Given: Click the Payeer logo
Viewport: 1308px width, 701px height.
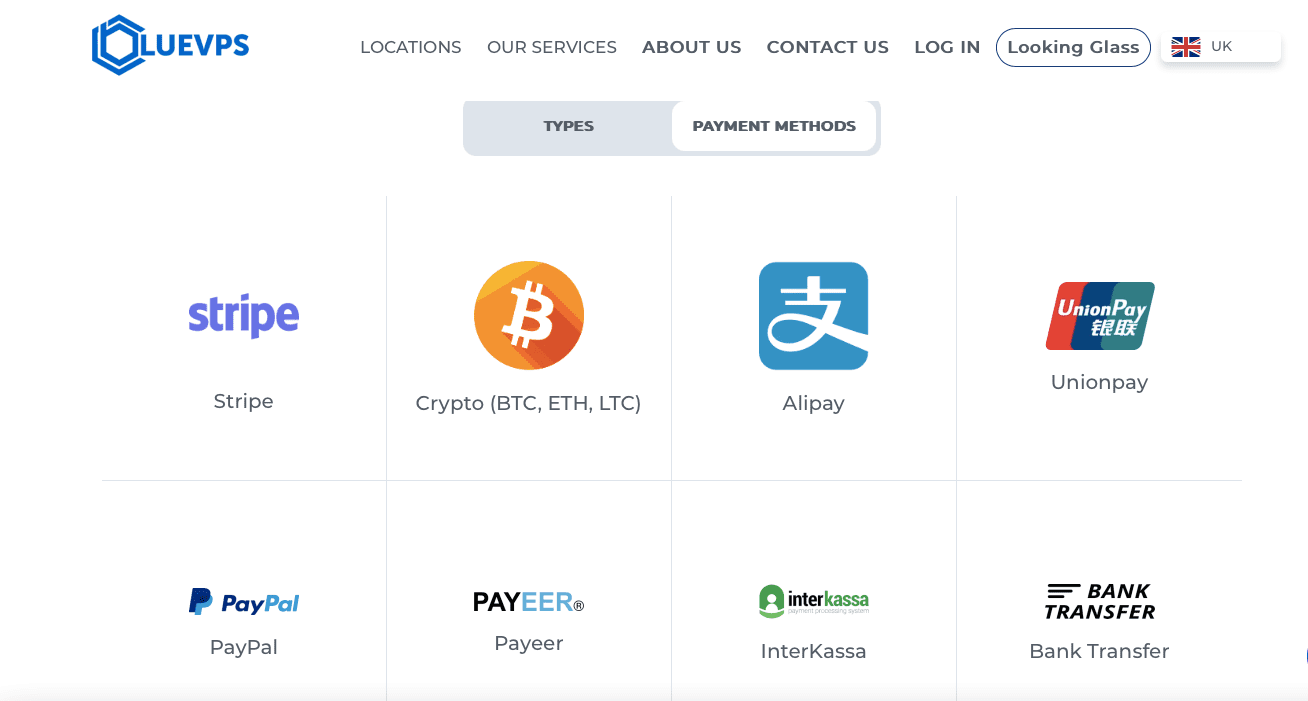Looking at the screenshot, I should (x=529, y=602).
